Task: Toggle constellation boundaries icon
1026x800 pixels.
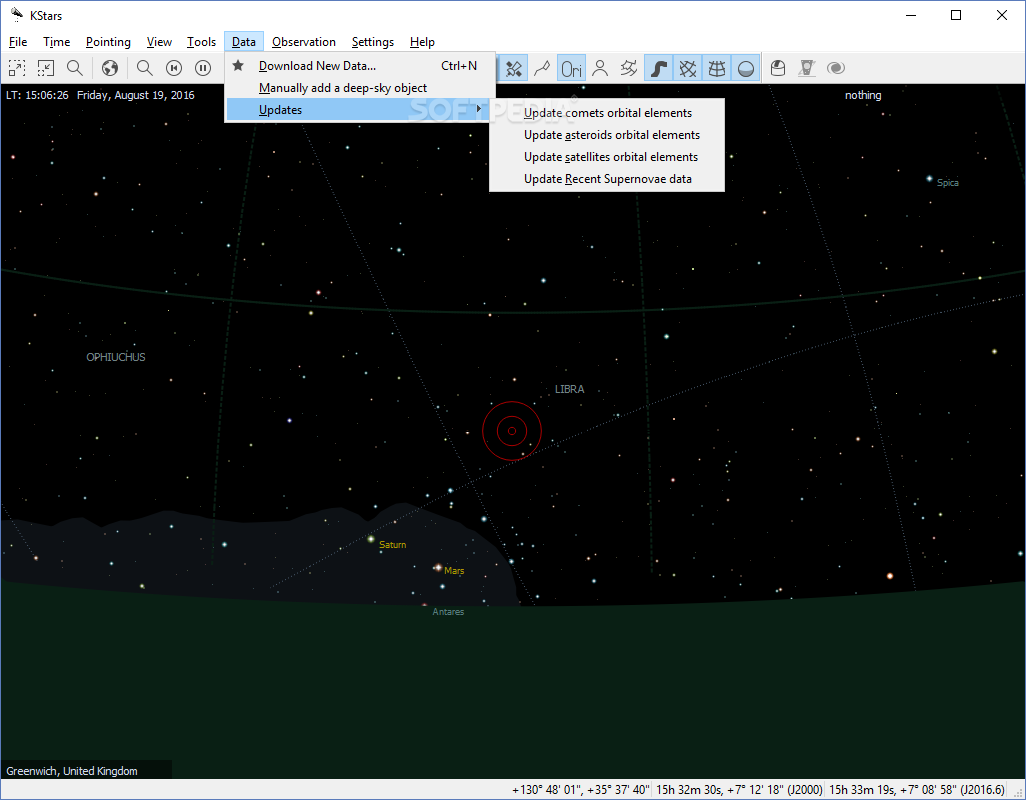Action: click(629, 68)
